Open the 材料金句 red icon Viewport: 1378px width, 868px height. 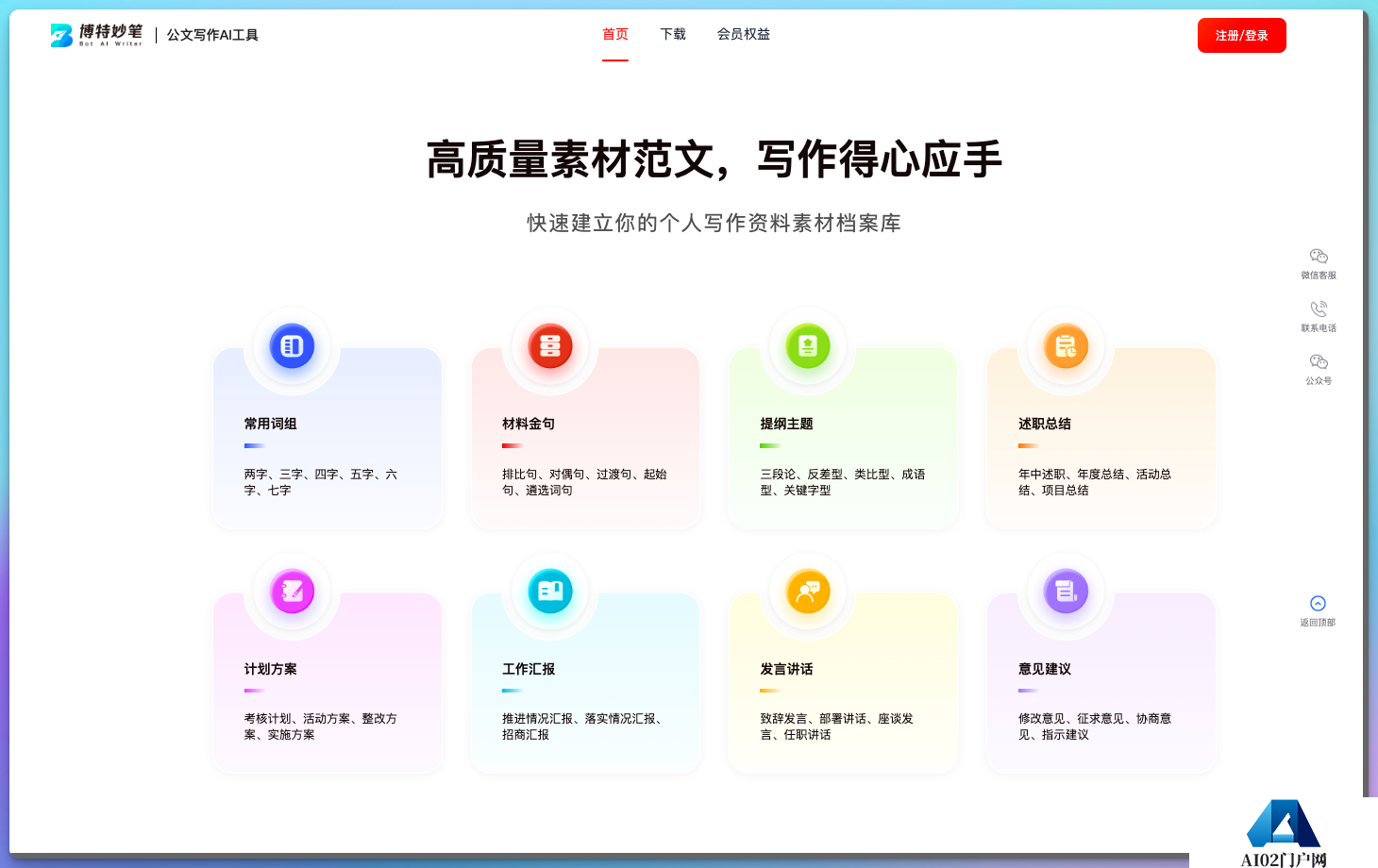pos(550,346)
